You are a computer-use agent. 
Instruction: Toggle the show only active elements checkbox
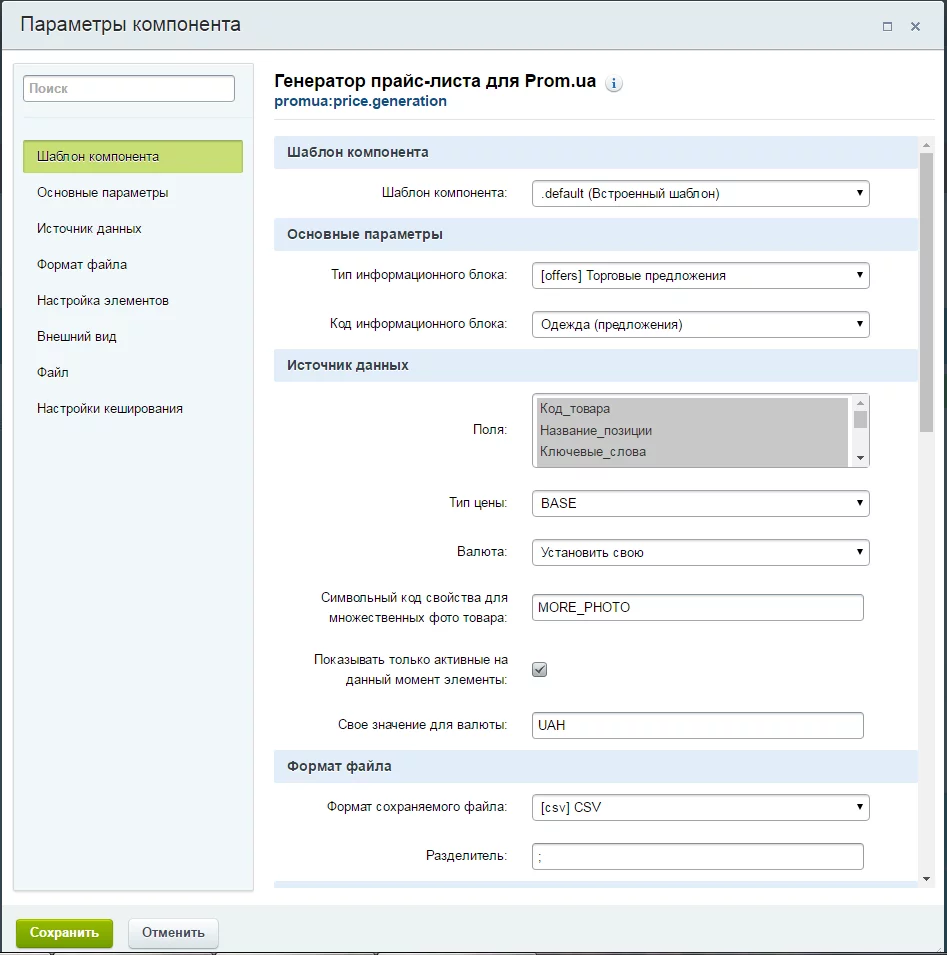[539, 670]
